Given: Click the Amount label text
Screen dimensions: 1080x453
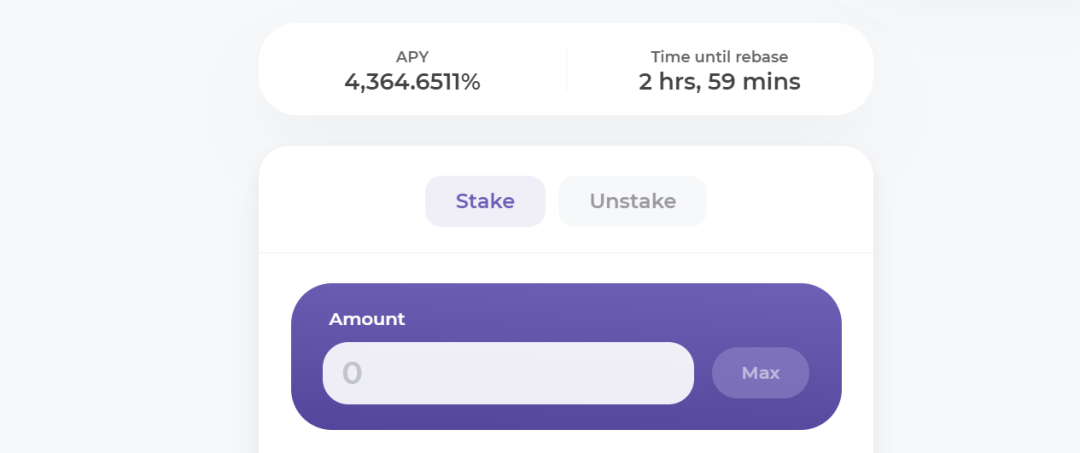Looking at the screenshot, I should point(367,319).
